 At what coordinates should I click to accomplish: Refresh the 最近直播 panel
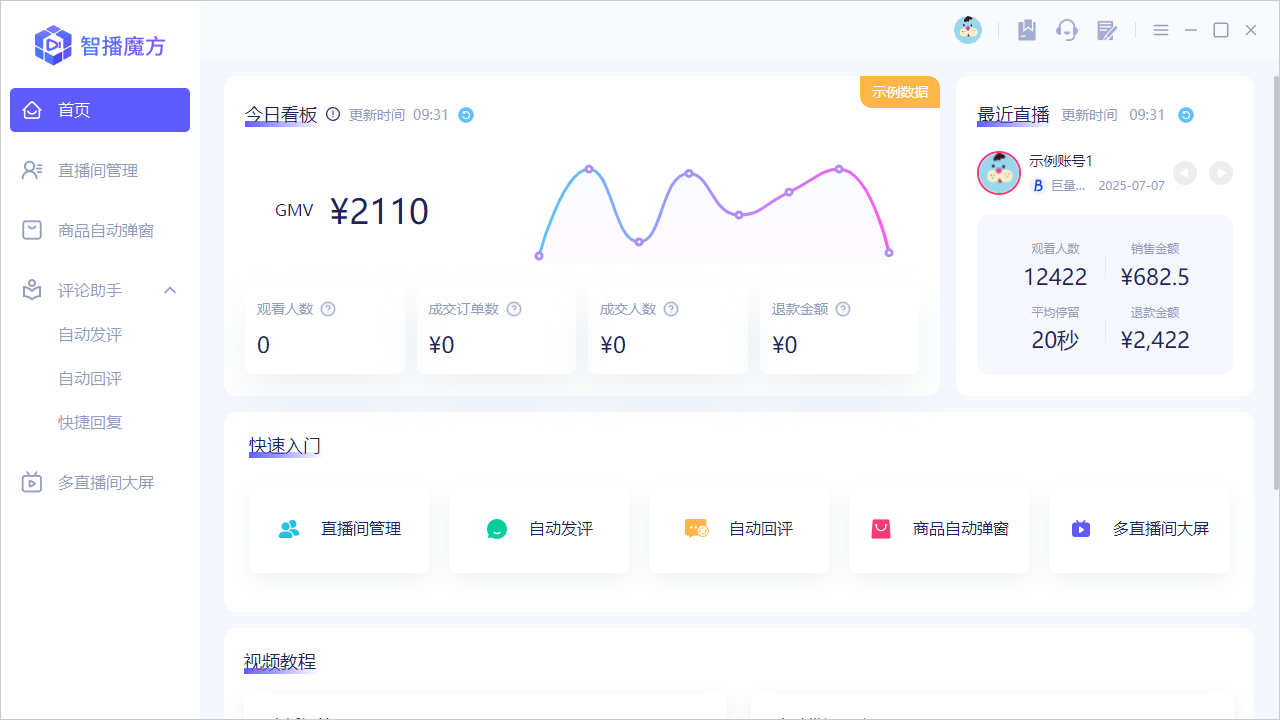point(1185,115)
